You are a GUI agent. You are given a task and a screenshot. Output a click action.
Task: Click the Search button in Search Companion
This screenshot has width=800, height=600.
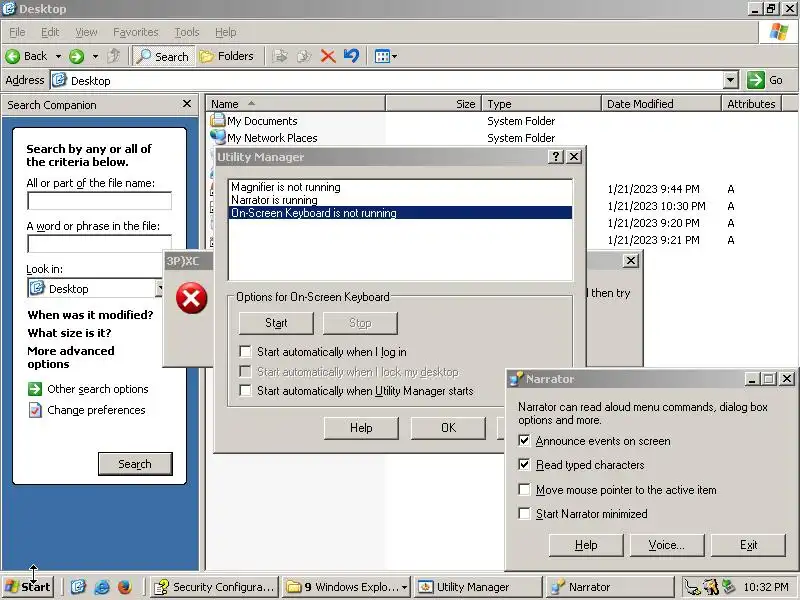pyautogui.click(x=135, y=464)
